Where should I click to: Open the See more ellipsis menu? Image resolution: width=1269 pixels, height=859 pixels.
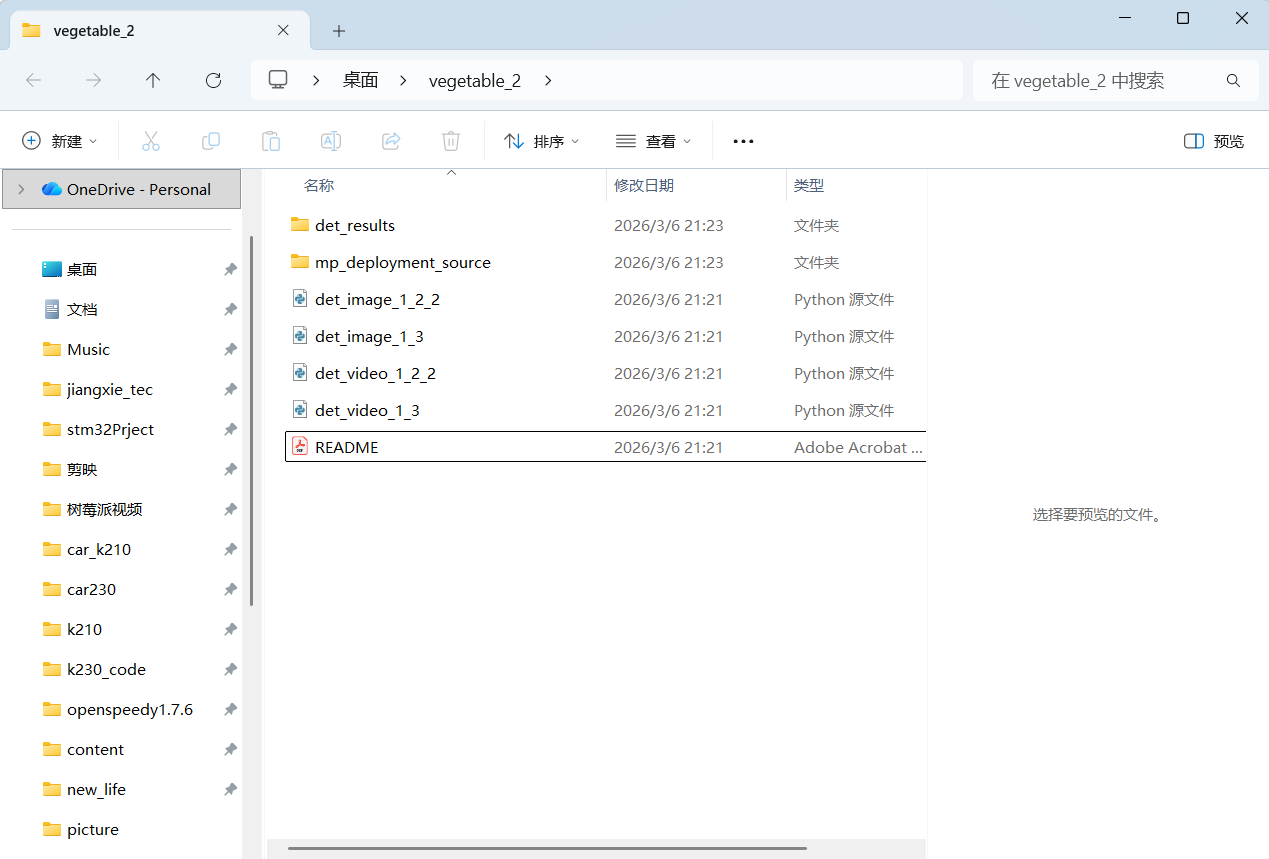(x=743, y=141)
